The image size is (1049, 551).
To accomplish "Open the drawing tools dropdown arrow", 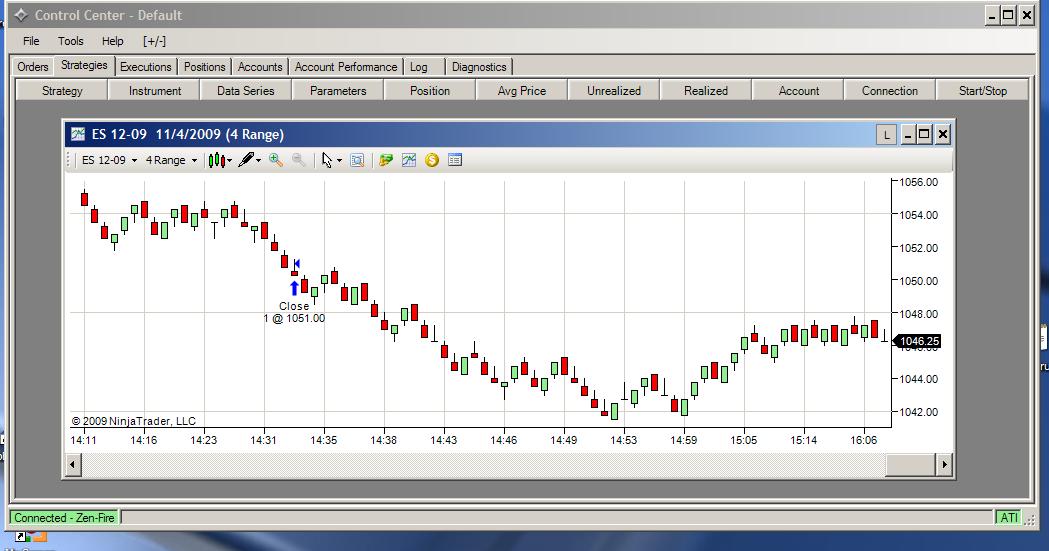I will click(258, 160).
